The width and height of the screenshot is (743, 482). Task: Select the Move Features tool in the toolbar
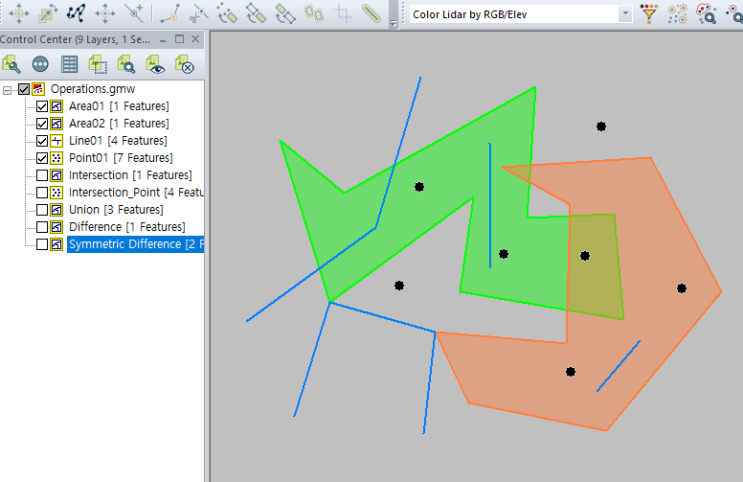pos(19,13)
